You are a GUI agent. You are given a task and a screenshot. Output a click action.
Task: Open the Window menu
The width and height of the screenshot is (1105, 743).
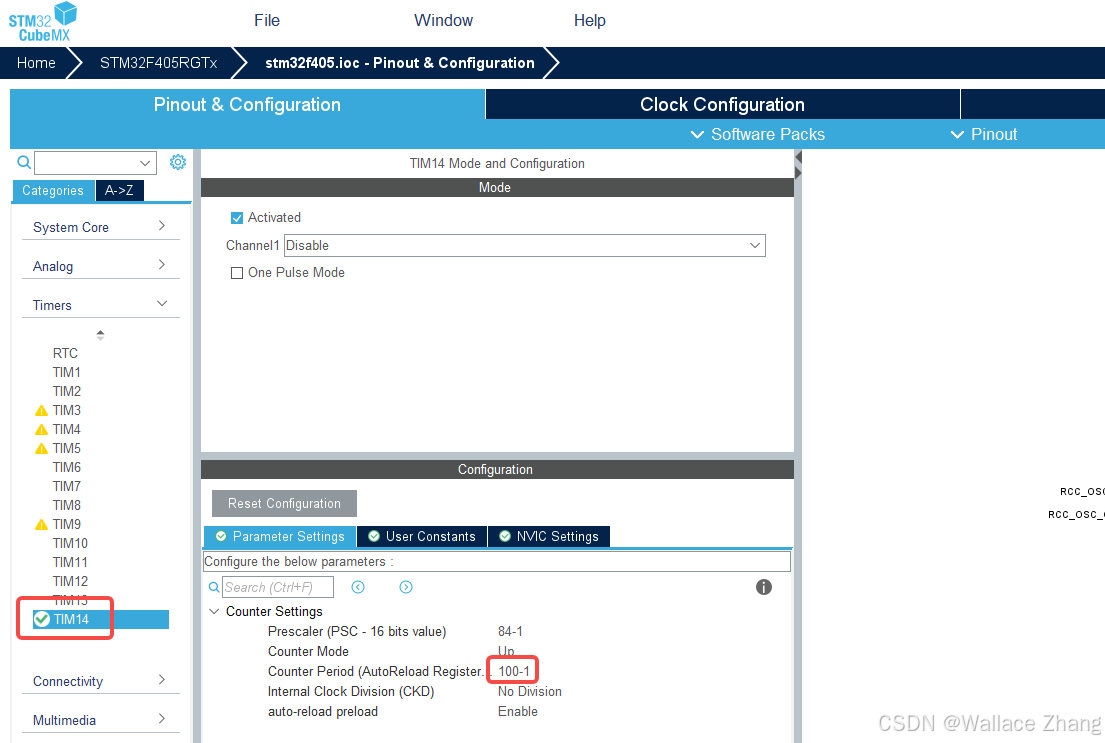coord(443,20)
